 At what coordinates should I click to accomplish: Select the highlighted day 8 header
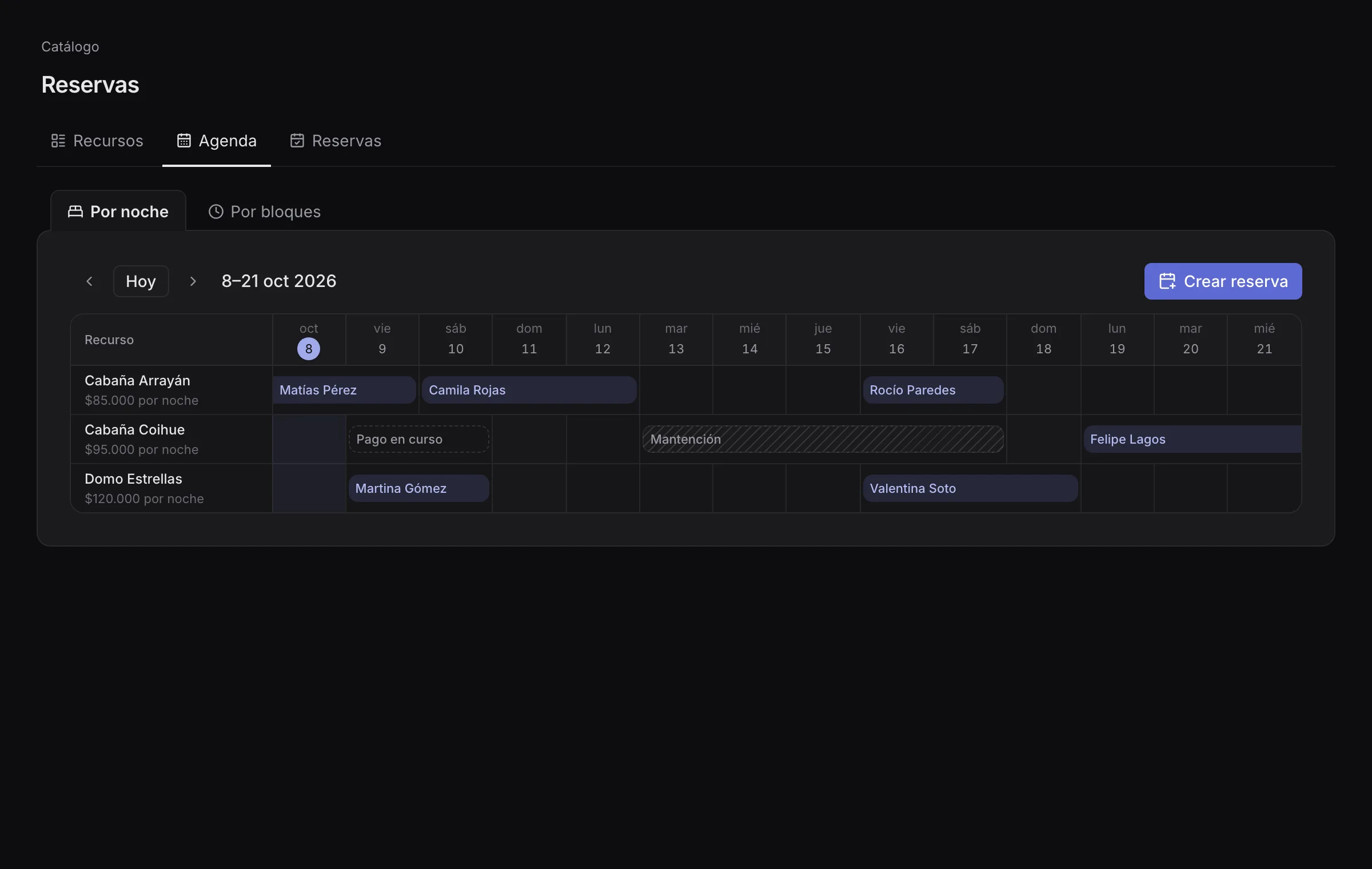(309, 340)
